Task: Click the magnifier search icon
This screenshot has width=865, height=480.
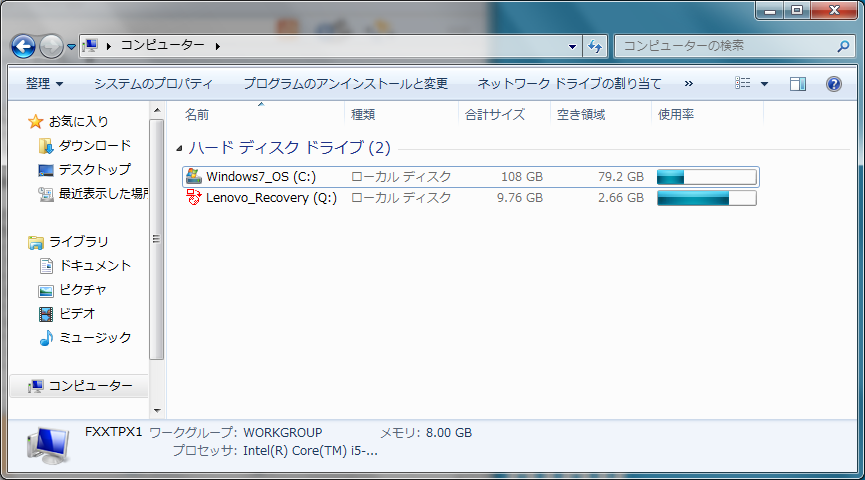Action: [x=843, y=46]
